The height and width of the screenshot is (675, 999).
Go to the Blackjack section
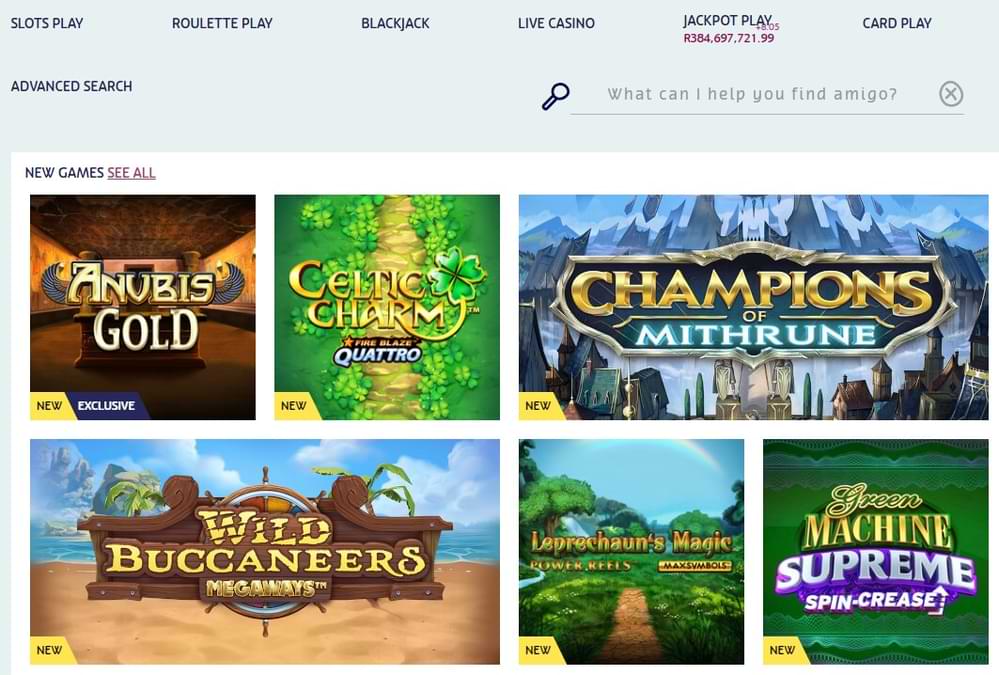pos(395,24)
